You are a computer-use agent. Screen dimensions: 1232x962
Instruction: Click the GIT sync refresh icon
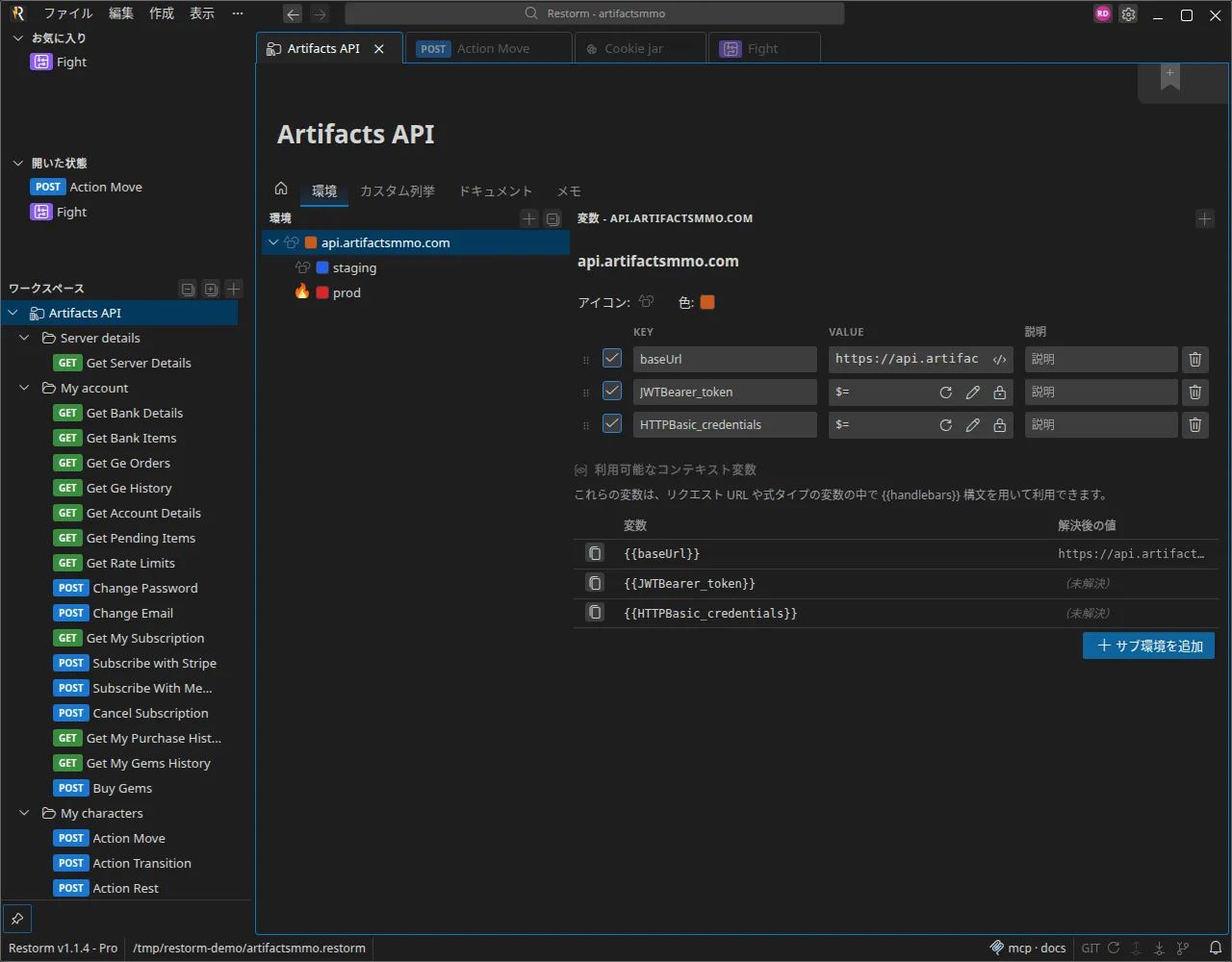1114,948
